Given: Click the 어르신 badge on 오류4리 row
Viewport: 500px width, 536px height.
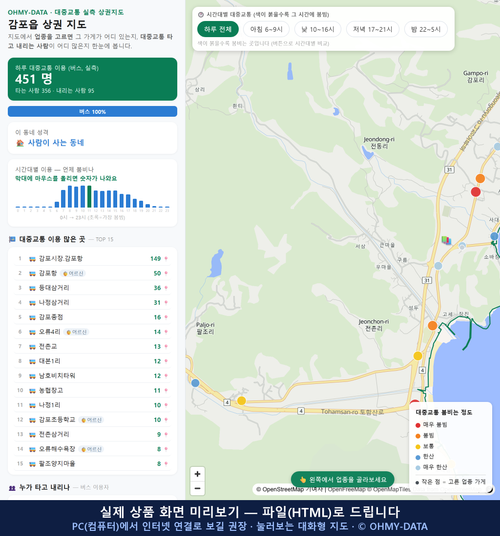Looking at the screenshot, I should pyautogui.click(x=76, y=332).
